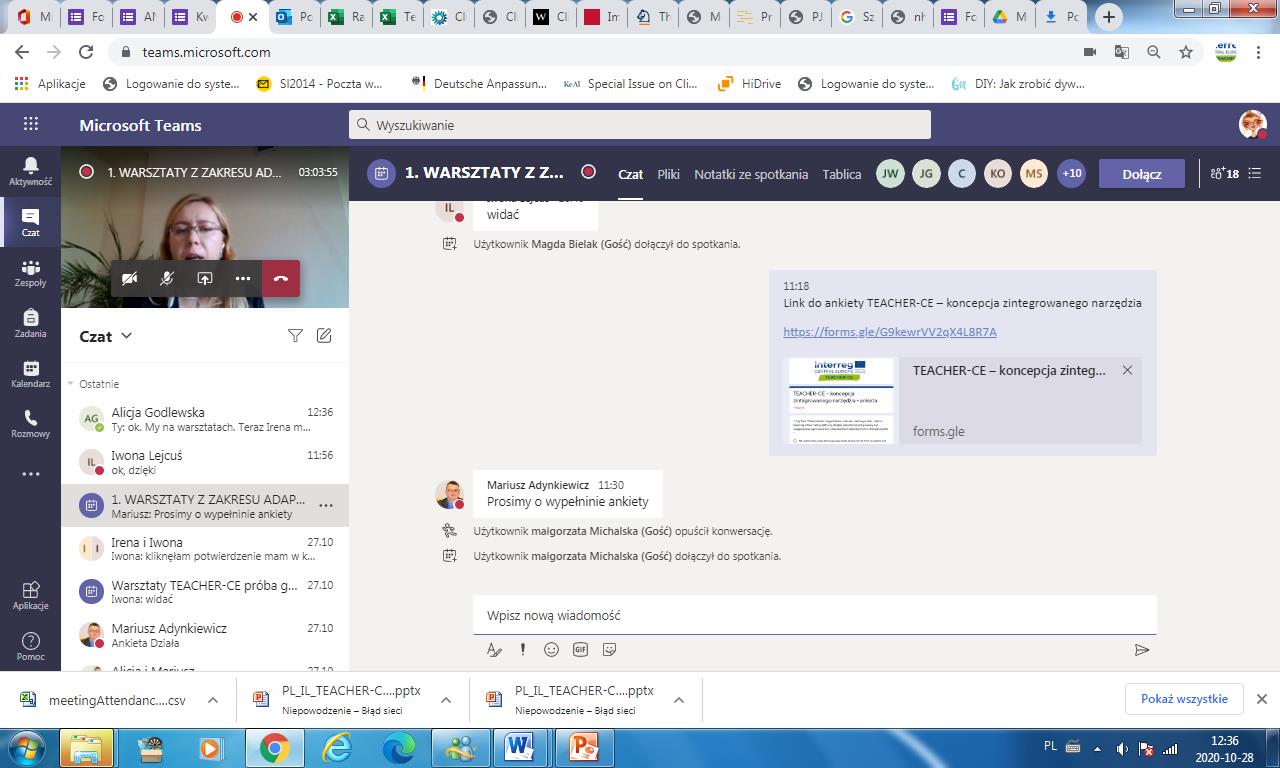Open the TEACHER-CE form preview thumbnail

(841, 400)
